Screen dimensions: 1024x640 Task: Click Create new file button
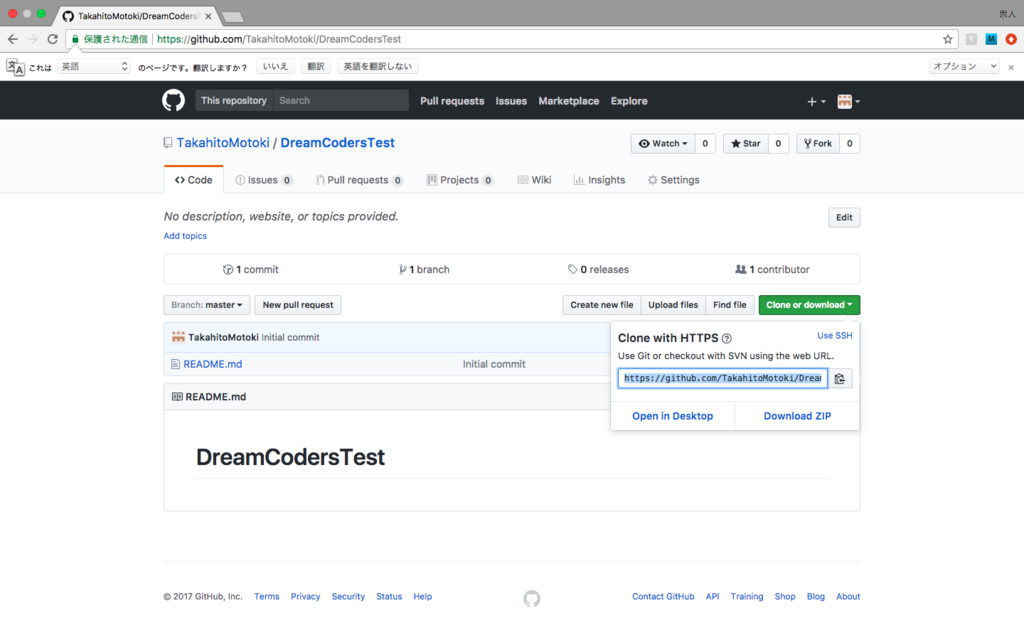[x=601, y=305]
